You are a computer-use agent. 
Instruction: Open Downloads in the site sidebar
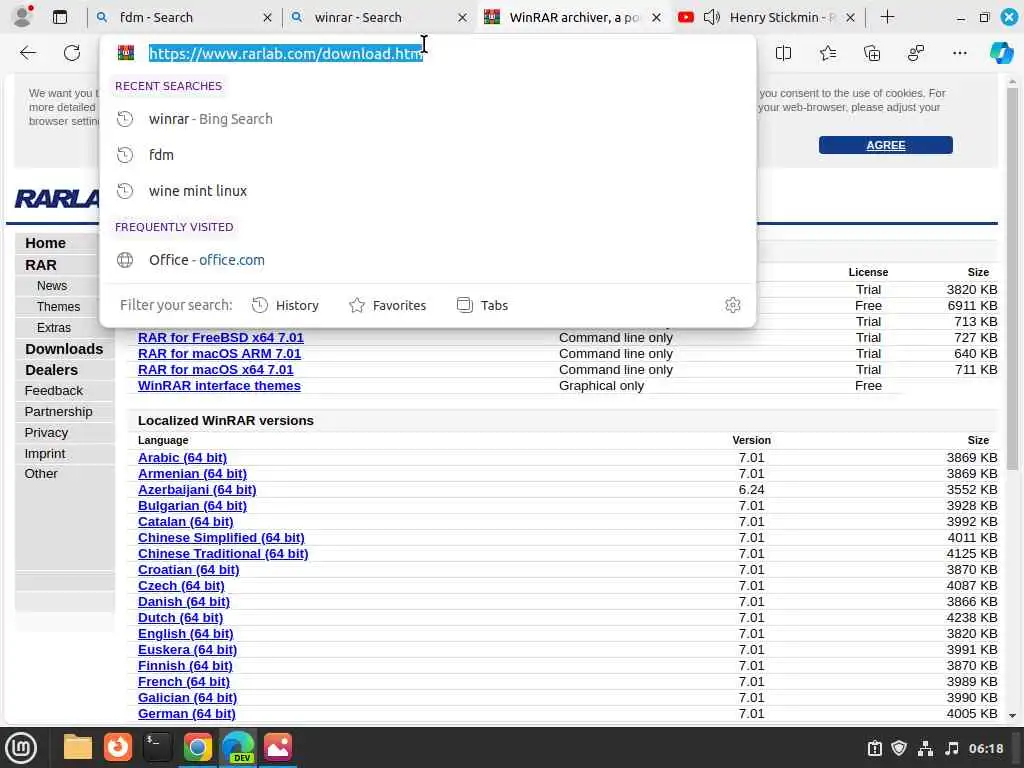(x=64, y=349)
